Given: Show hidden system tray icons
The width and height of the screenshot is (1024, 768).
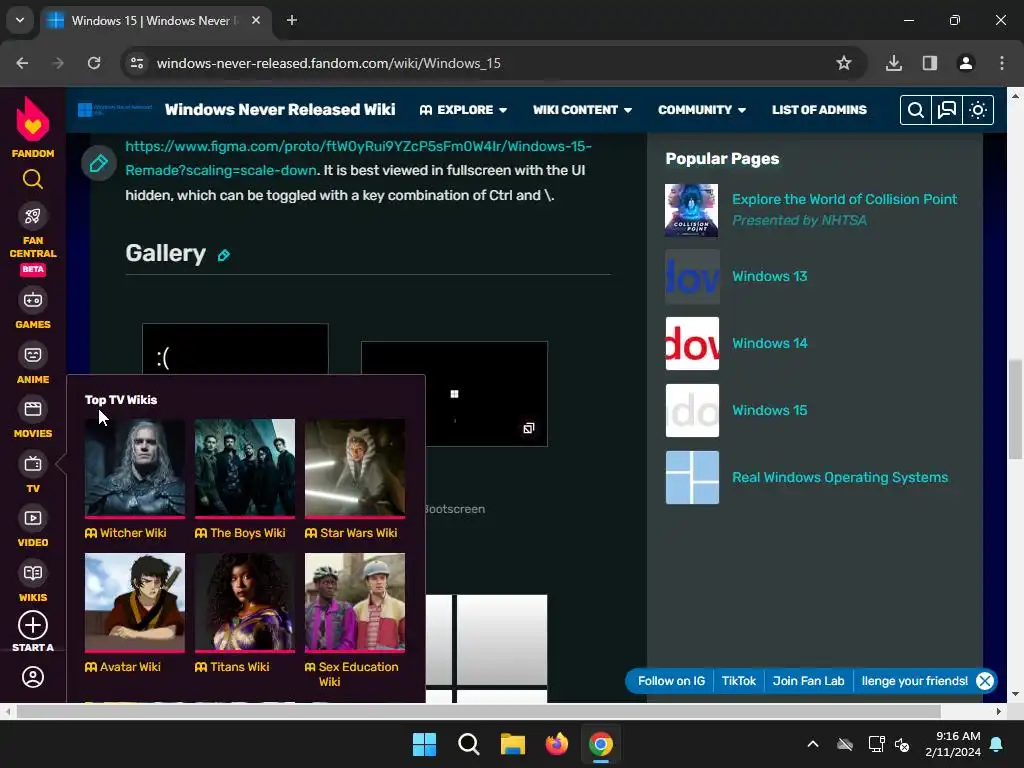Looking at the screenshot, I should 813,744.
